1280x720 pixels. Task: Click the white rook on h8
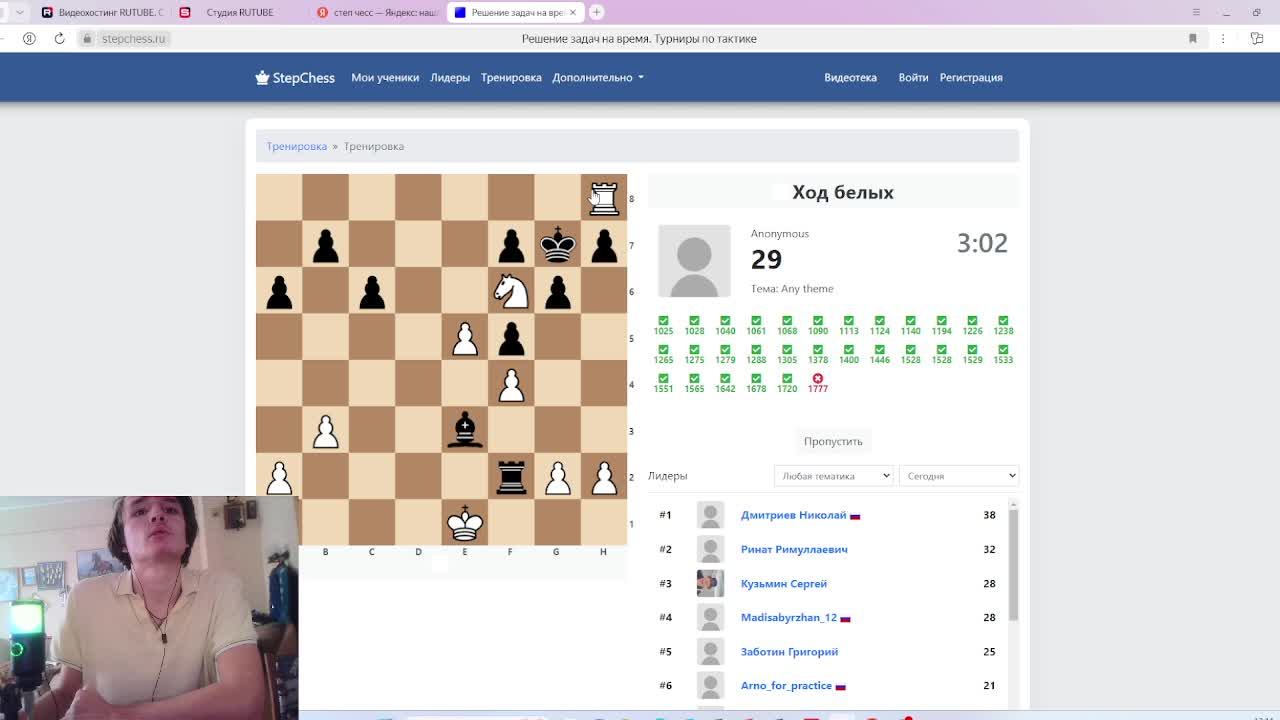(x=603, y=197)
